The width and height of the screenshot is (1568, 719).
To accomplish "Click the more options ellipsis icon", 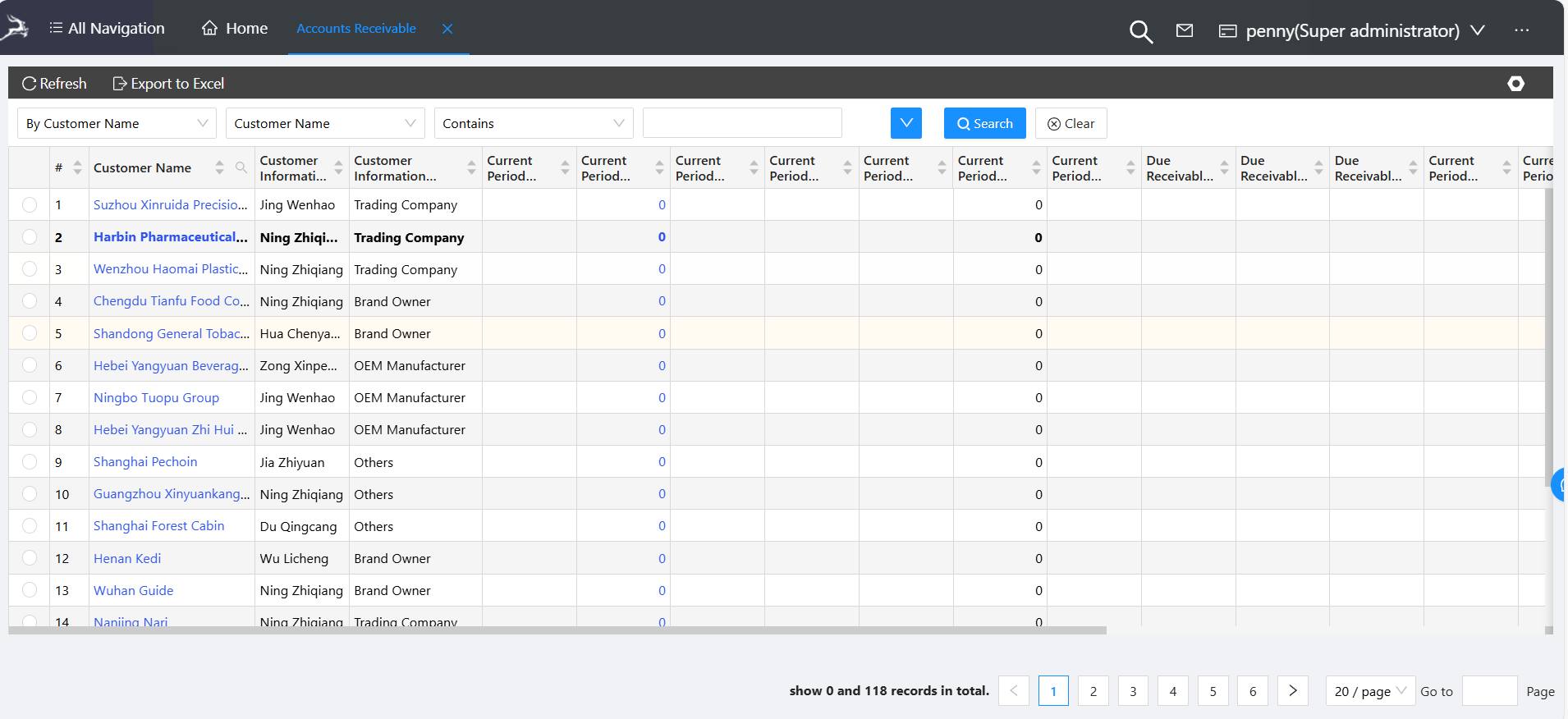I will (x=1521, y=30).
